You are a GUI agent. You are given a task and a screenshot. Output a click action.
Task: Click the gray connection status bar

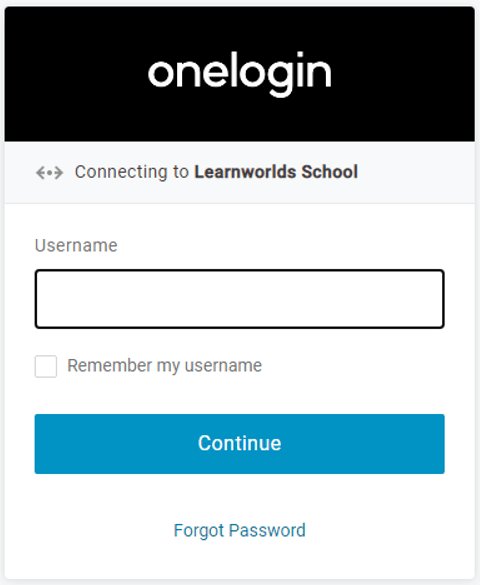click(x=239, y=172)
